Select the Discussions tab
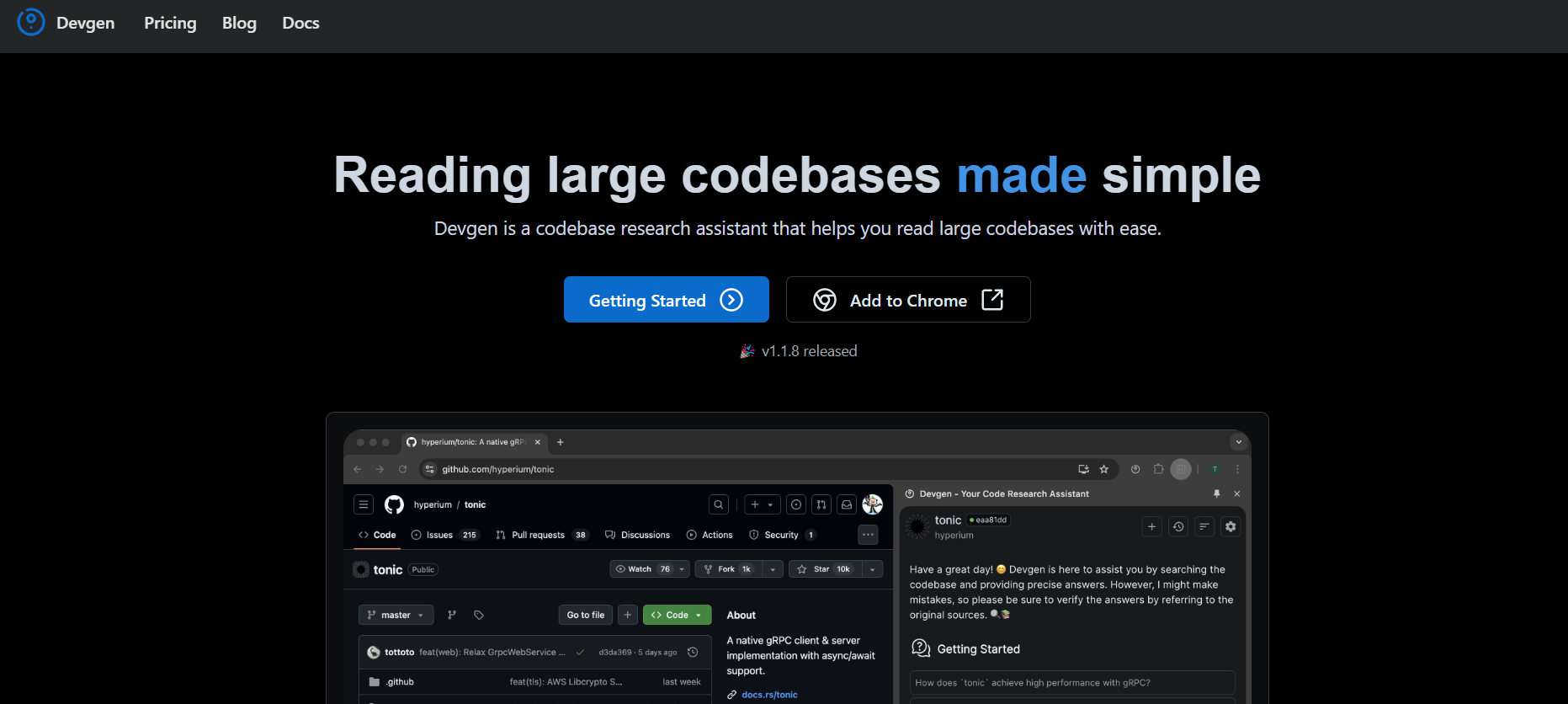The image size is (1568, 704). point(637,535)
